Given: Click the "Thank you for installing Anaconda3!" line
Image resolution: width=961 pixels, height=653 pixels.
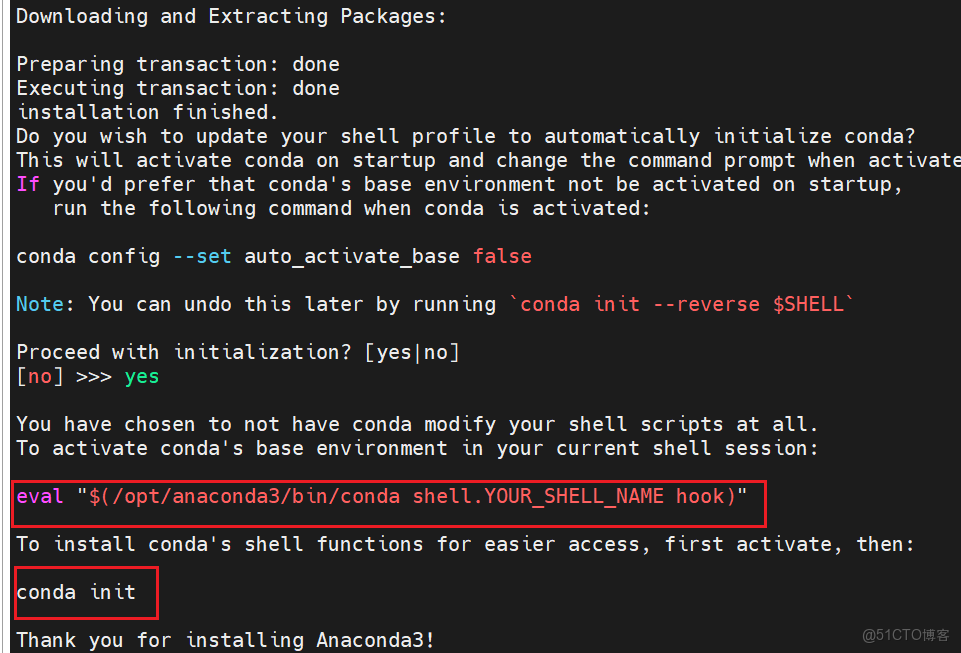Looking at the screenshot, I should click(x=226, y=640).
